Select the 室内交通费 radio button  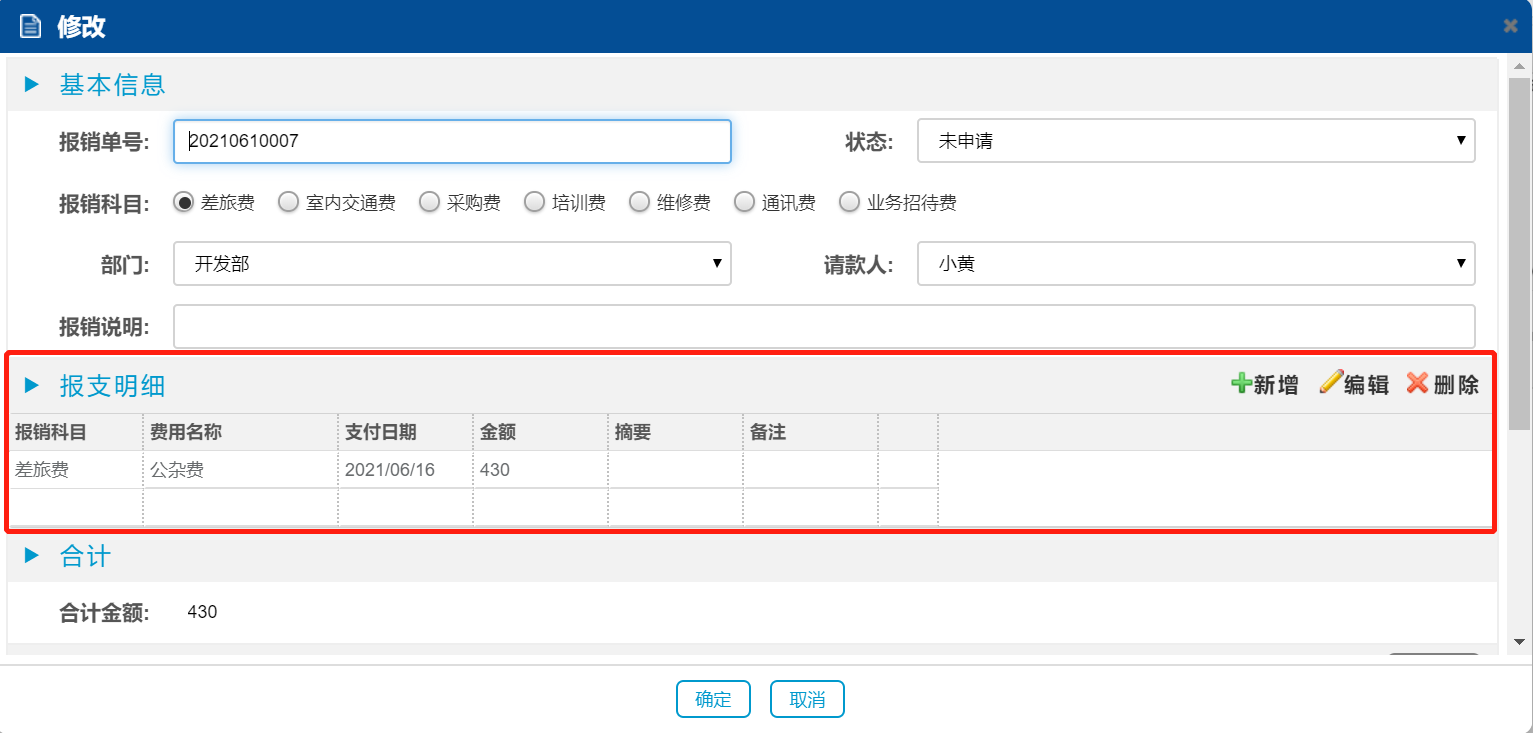(x=288, y=202)
